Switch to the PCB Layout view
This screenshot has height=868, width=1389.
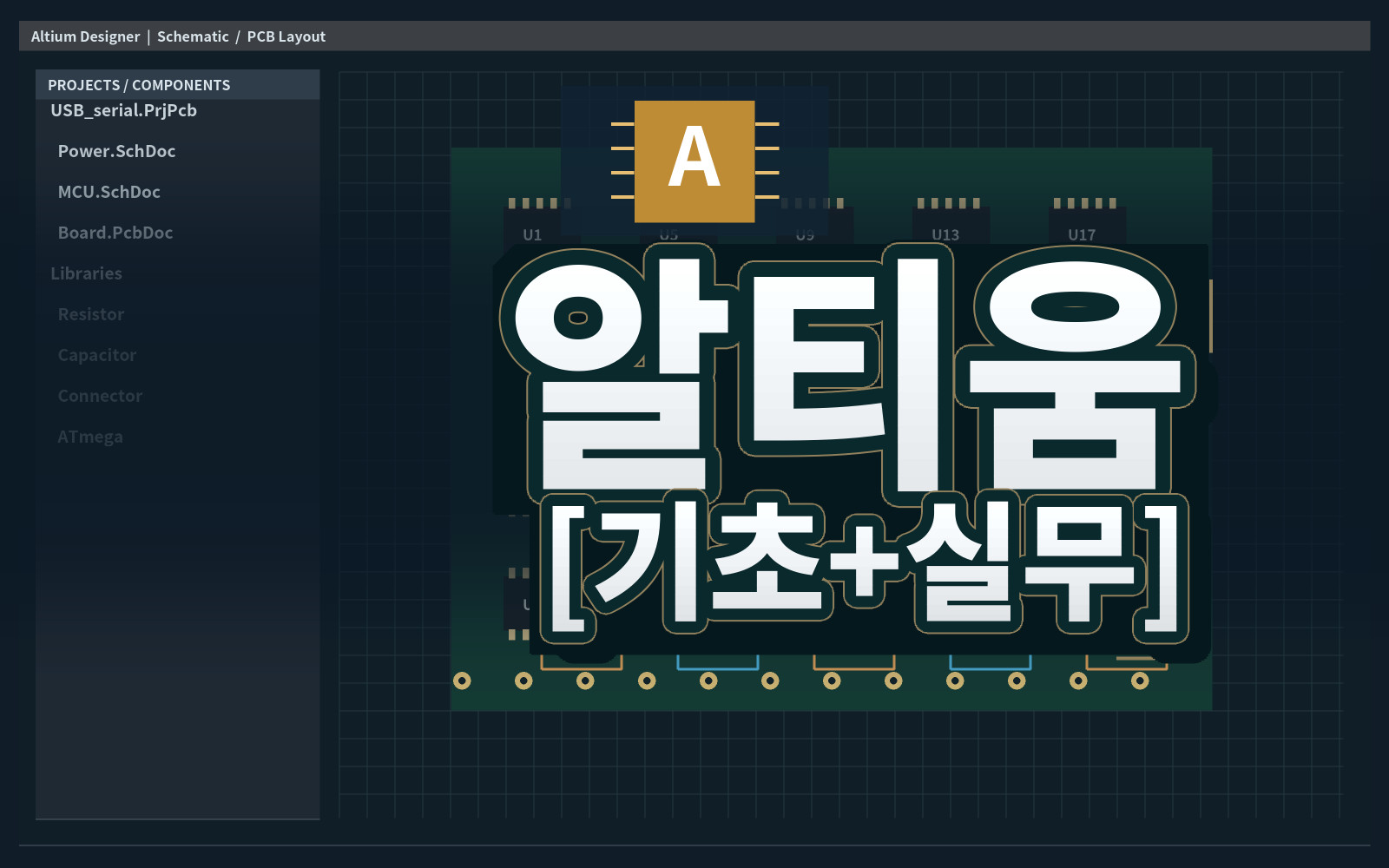pos(286,36)
